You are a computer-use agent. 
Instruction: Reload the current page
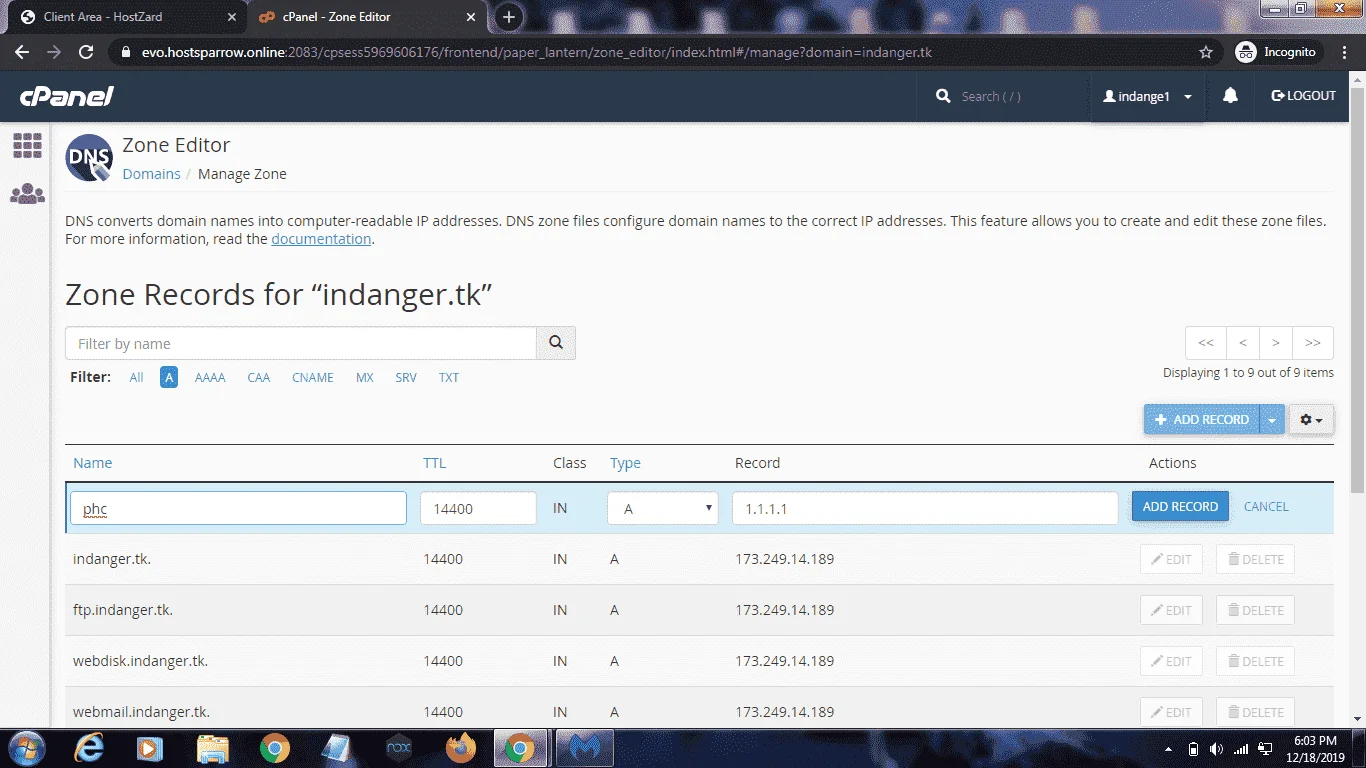pos(86,52)
